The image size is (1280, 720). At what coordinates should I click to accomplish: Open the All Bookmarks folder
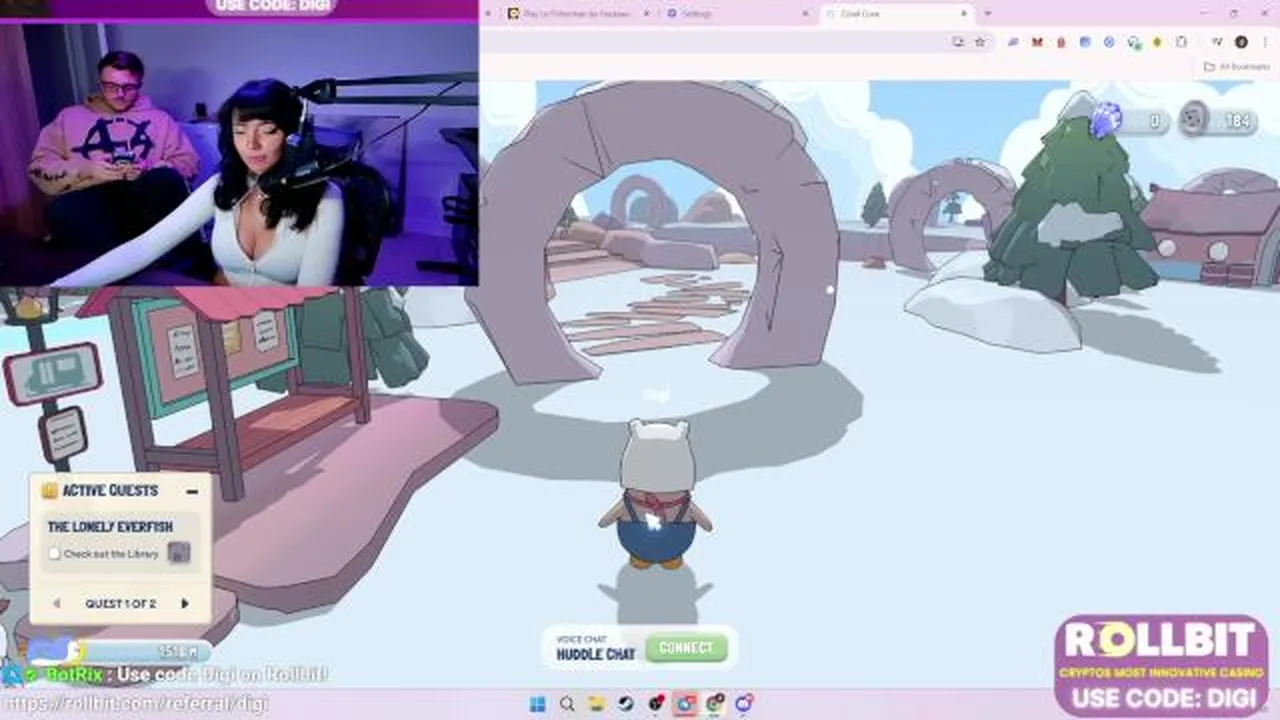pos(1236,67)
